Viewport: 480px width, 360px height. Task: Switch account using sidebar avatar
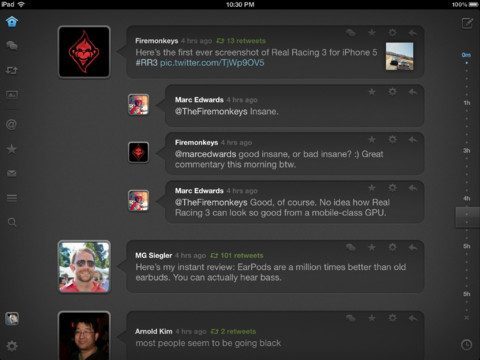[x=12, y=319]
